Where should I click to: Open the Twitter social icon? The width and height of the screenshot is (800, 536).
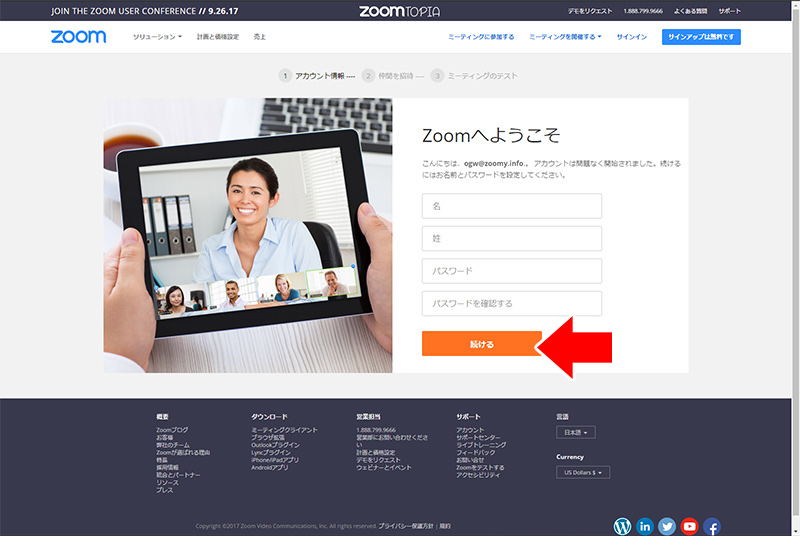667,525
